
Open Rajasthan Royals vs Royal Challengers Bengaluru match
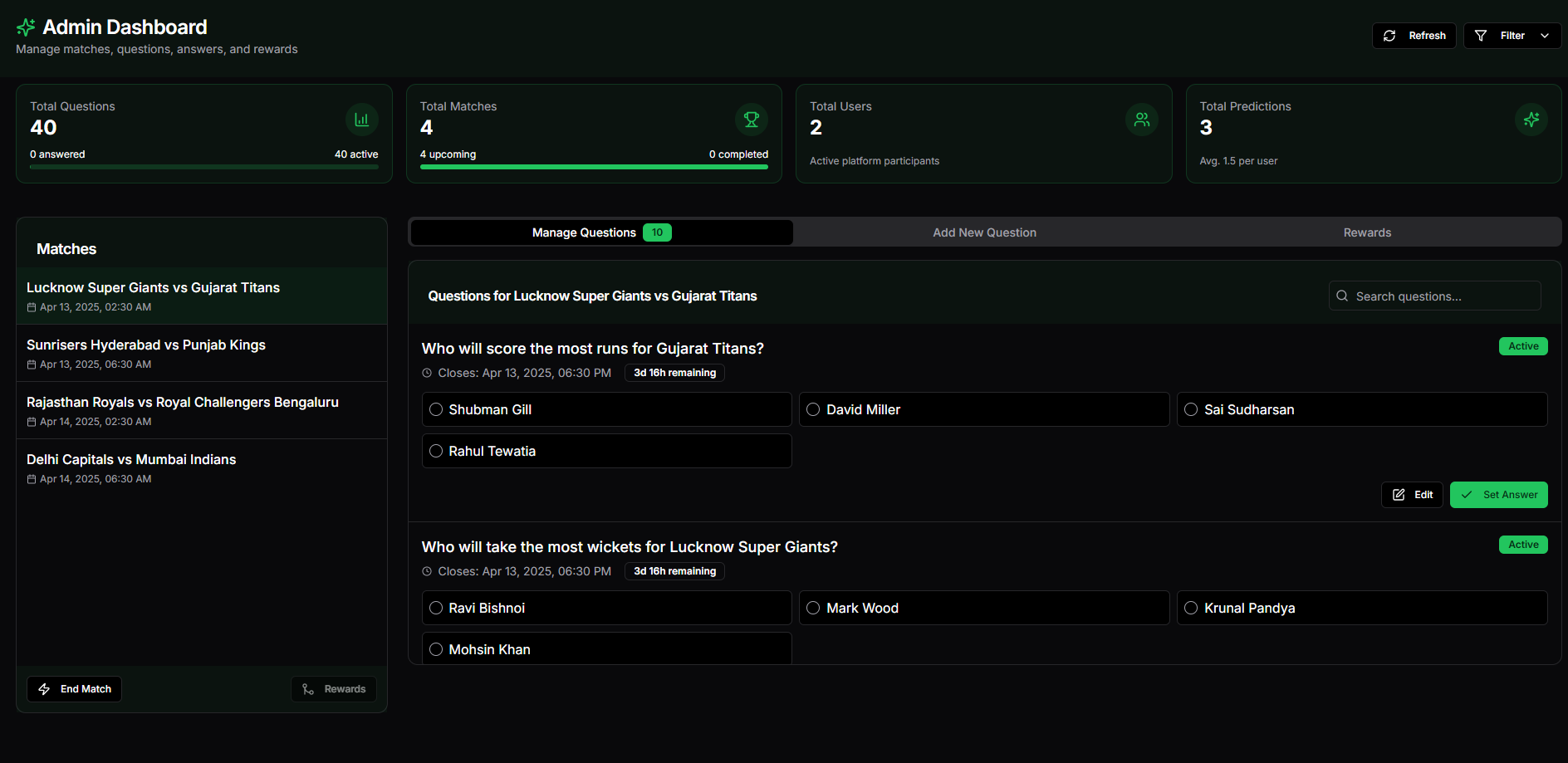pyautogui.click(x=202, y=410)
